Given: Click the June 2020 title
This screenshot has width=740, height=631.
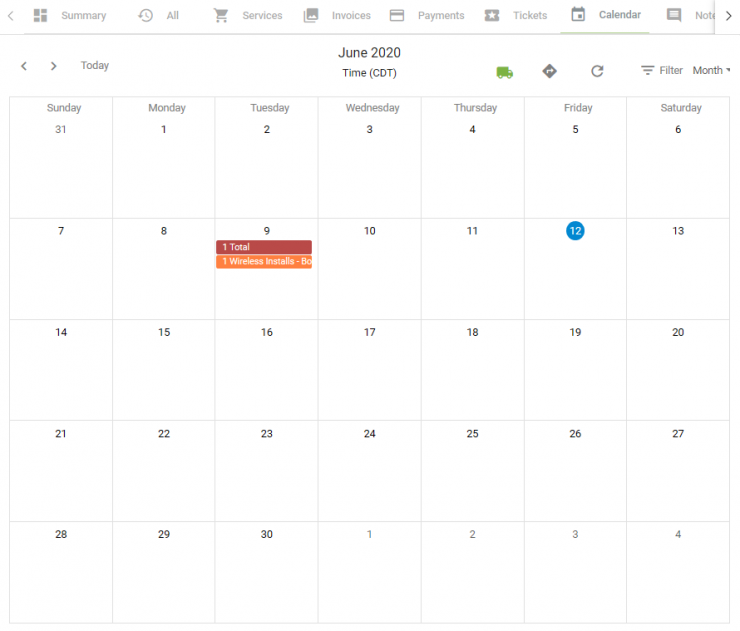Looking at the screenshot, I should 370,52.
